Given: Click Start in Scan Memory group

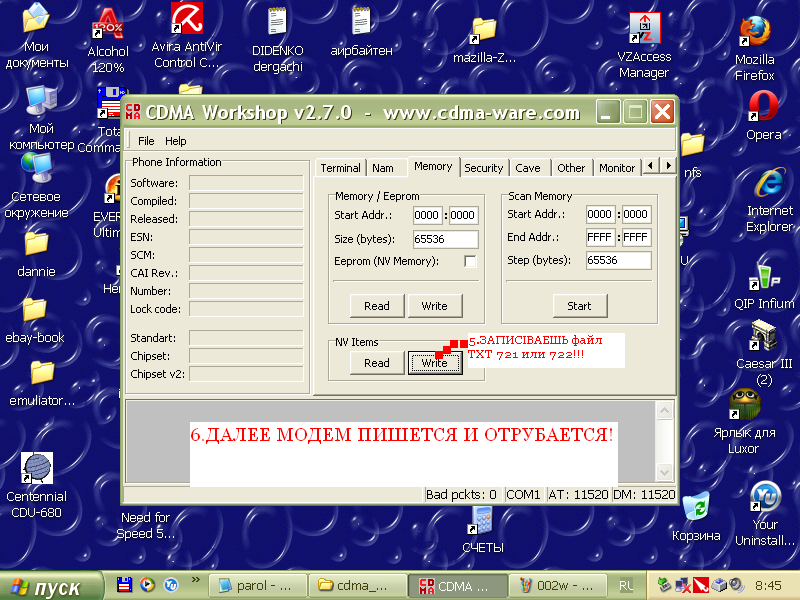Looking at the screenshot, I should 580,306.
